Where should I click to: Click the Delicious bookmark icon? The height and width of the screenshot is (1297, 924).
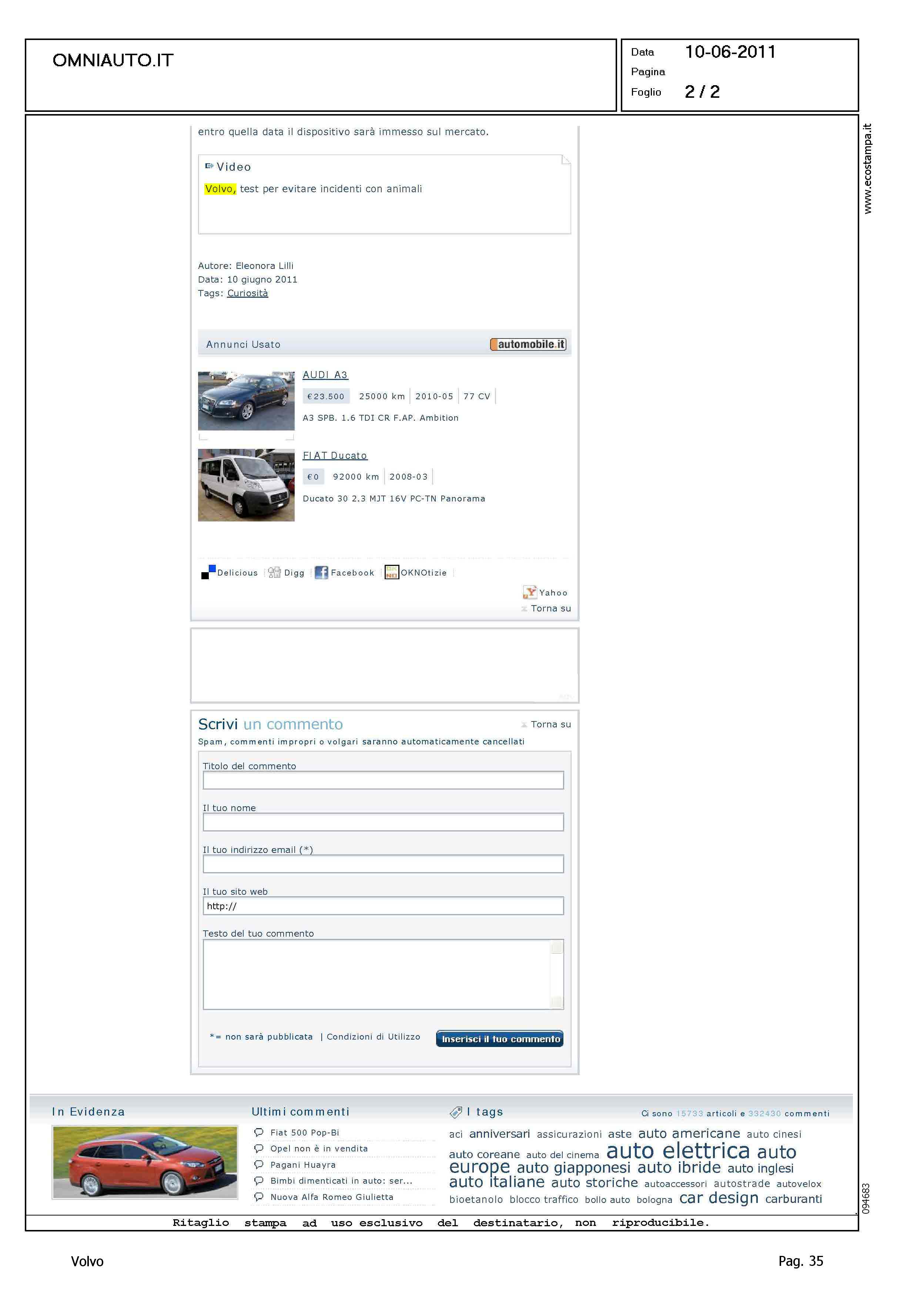[208, 572]
